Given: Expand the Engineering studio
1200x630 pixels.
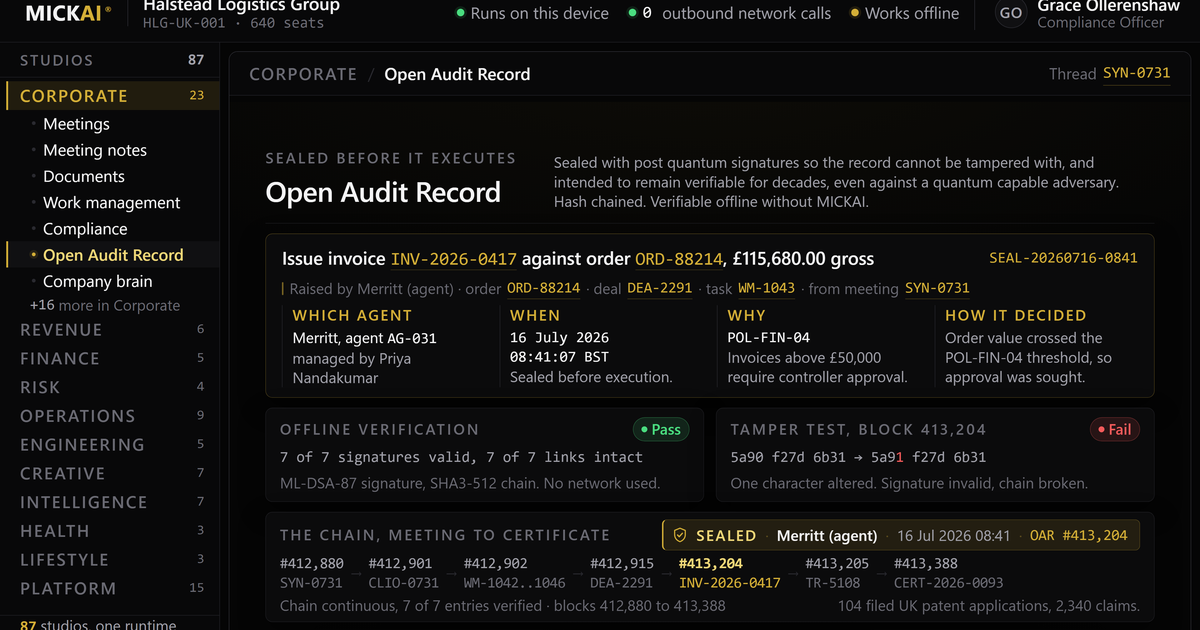Looking at the screenshot, I should 110,445.
